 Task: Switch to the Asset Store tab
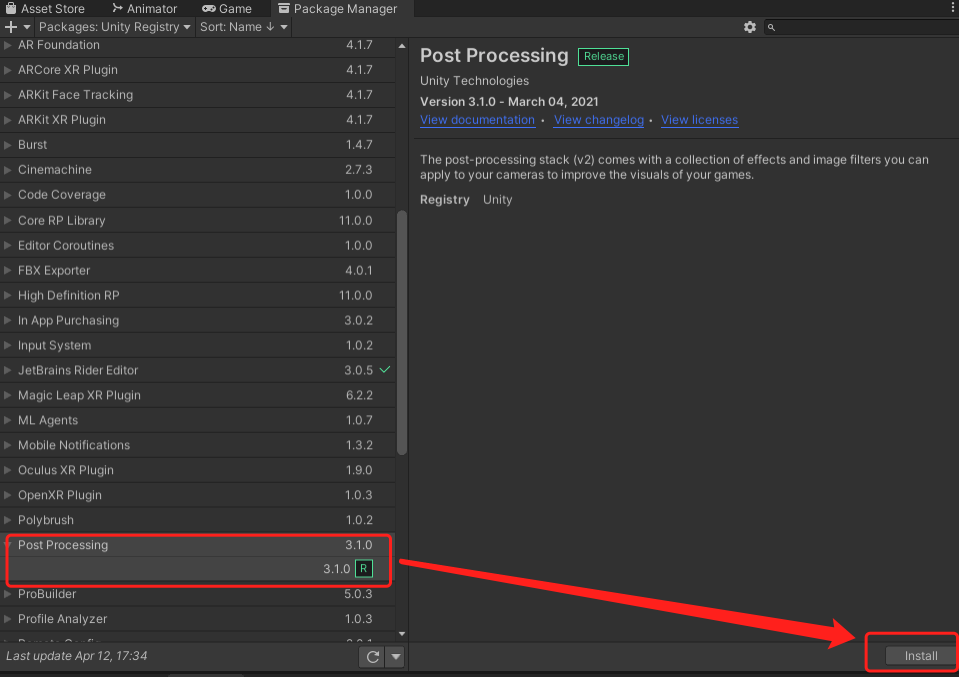(45, 9)
